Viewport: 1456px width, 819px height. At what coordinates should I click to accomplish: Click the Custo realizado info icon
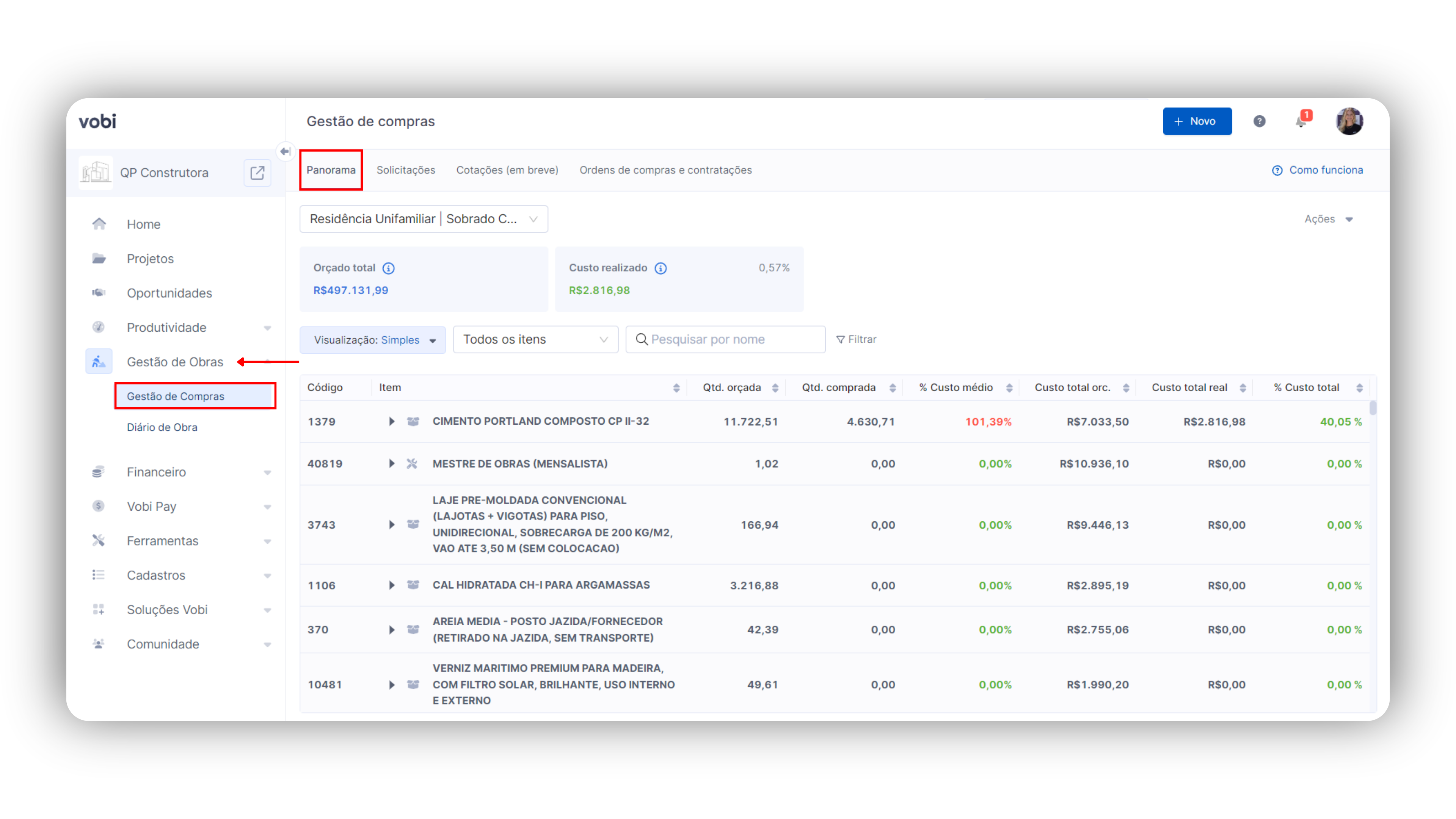click(x=661, y=268)
